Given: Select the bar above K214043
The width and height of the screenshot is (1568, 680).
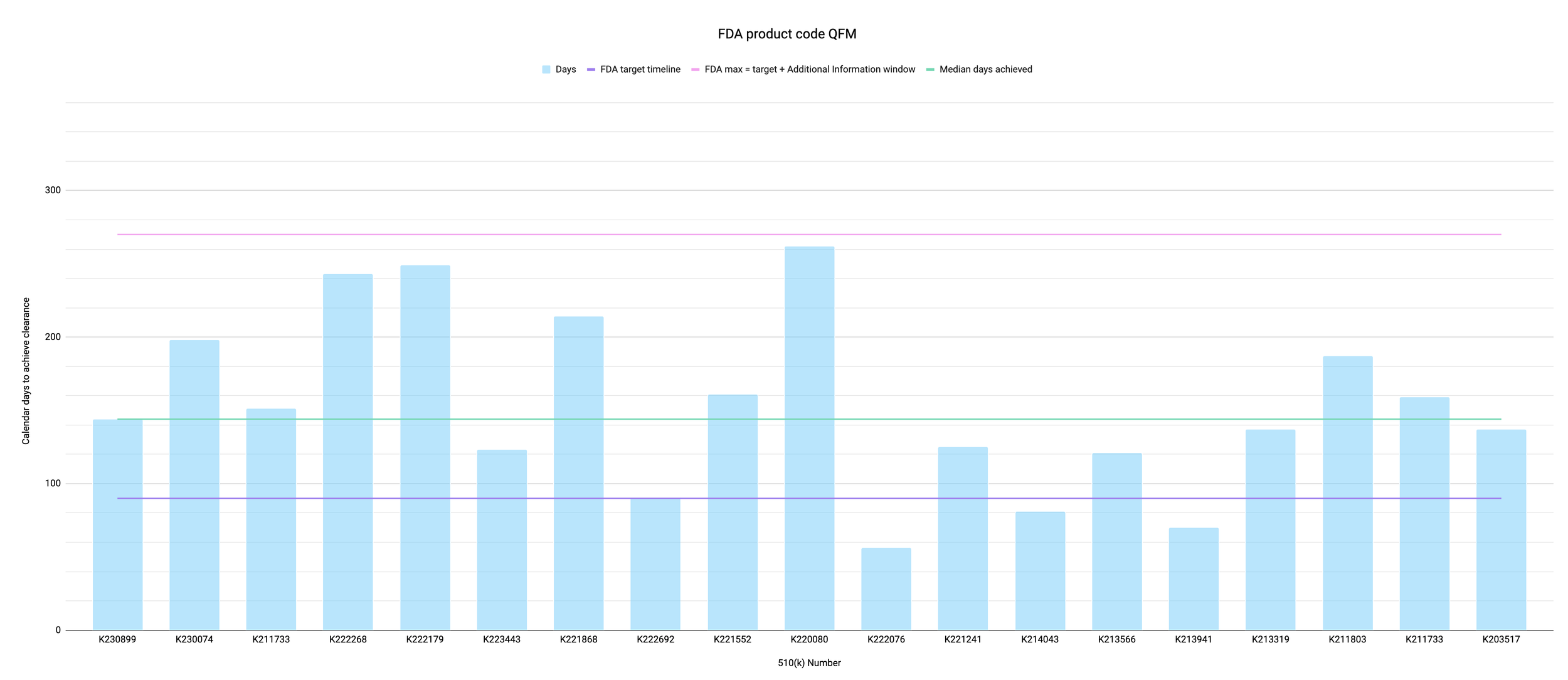Looking at the screenshot, I should pos(1040,571).
